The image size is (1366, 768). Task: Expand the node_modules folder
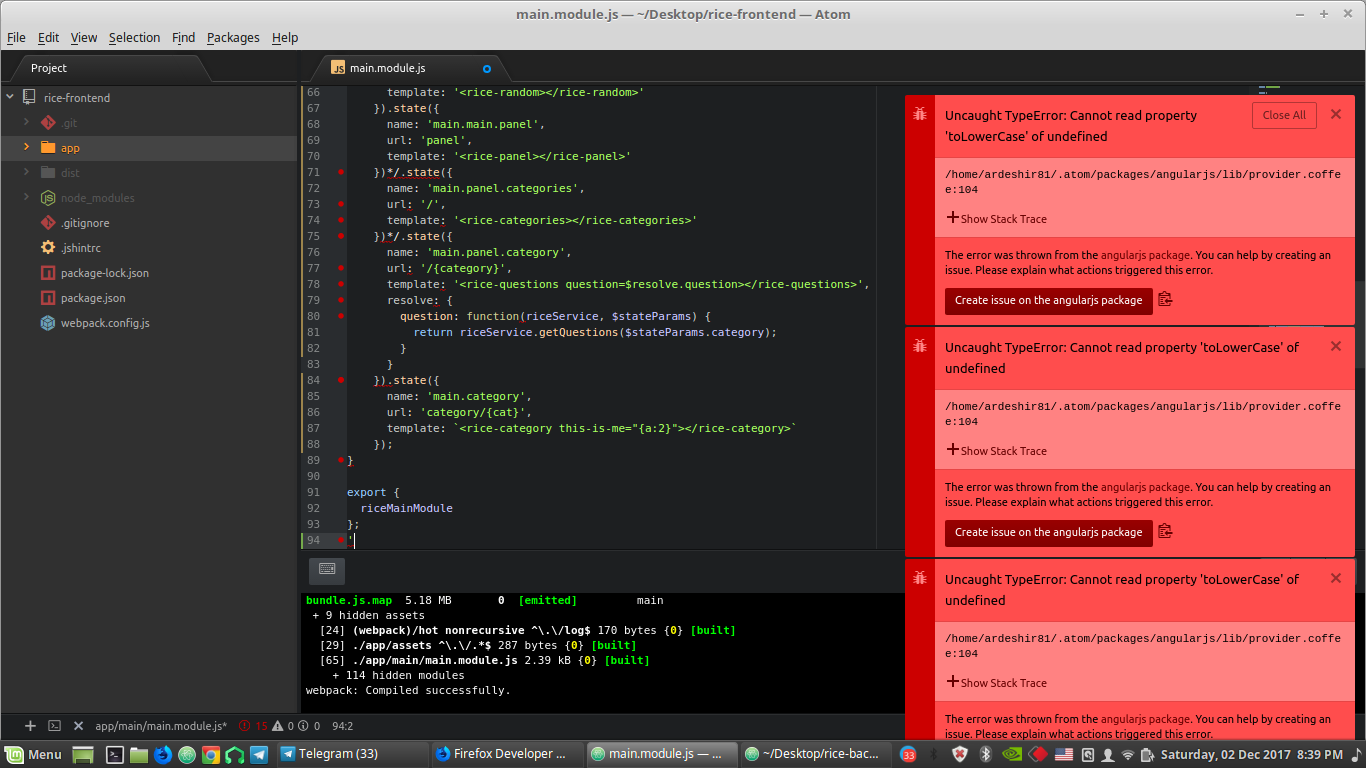tap(27, 198)
